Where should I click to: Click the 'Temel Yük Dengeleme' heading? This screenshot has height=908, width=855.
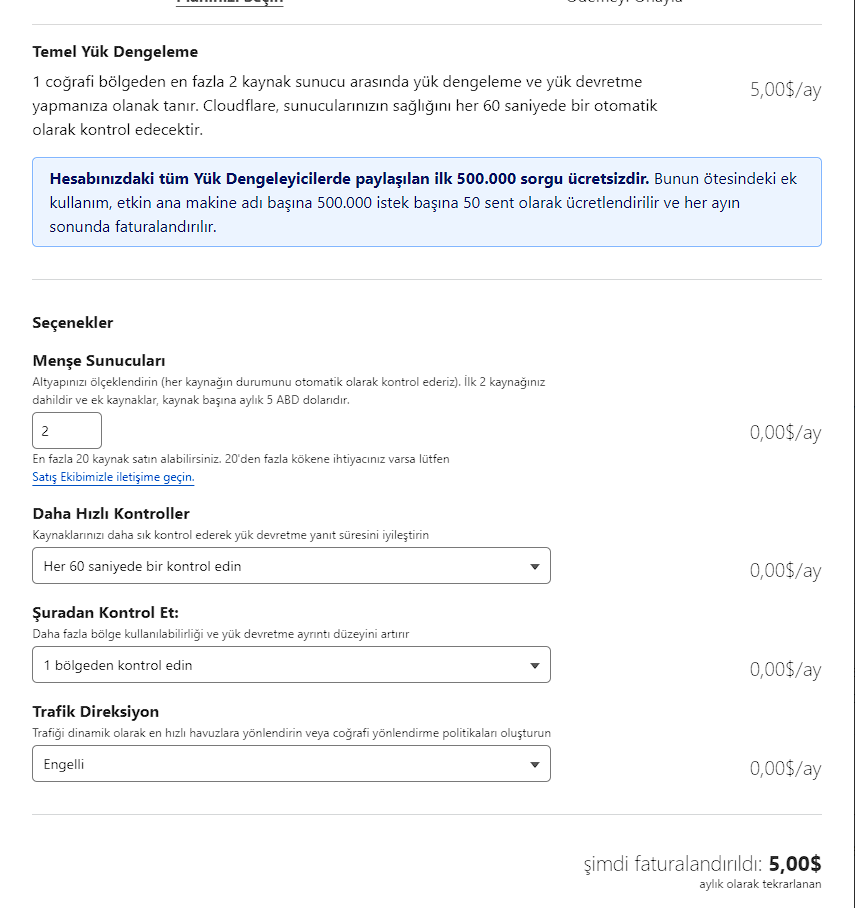[115, 52]
